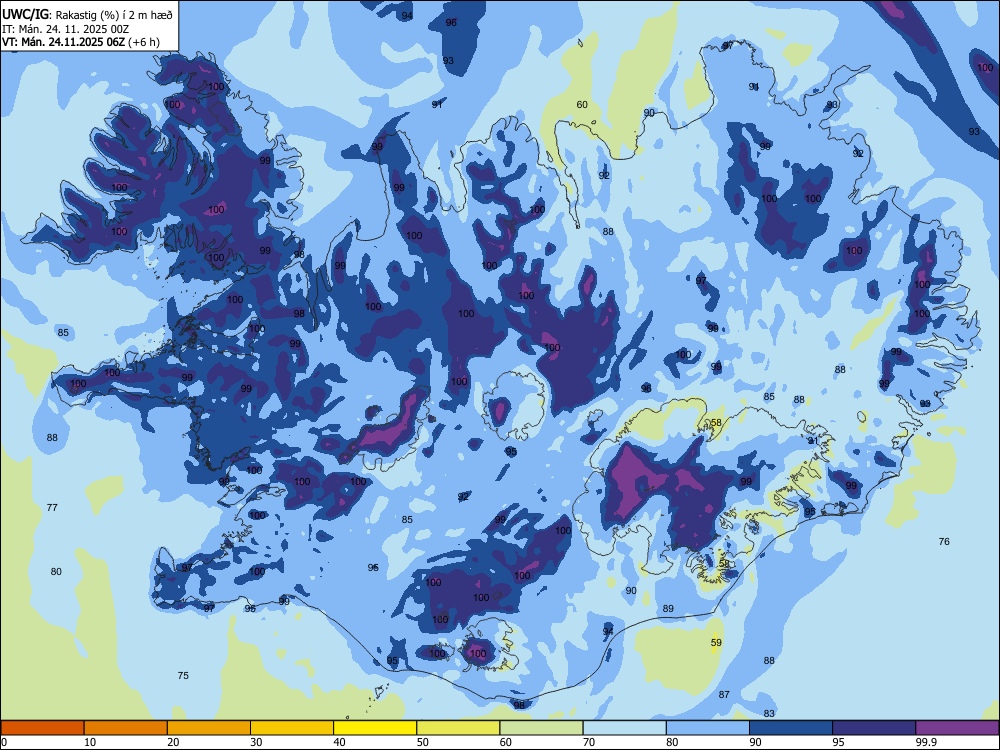Click the indigo 95–99.9 legend swatch
Image resolution: width=1000 pixels, height=750 pixels.
874,728
